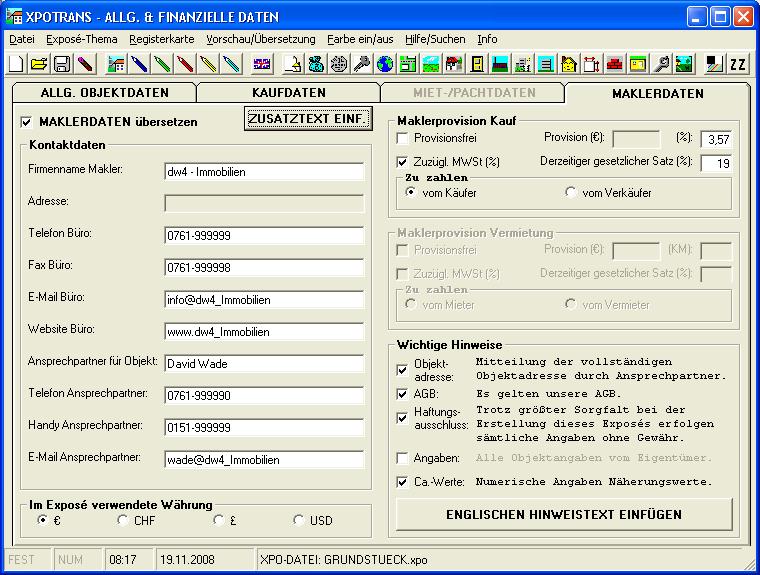The image size is (760, 575).
Task: Select the yellow pencil icon
Action: [x=208, y=64]
